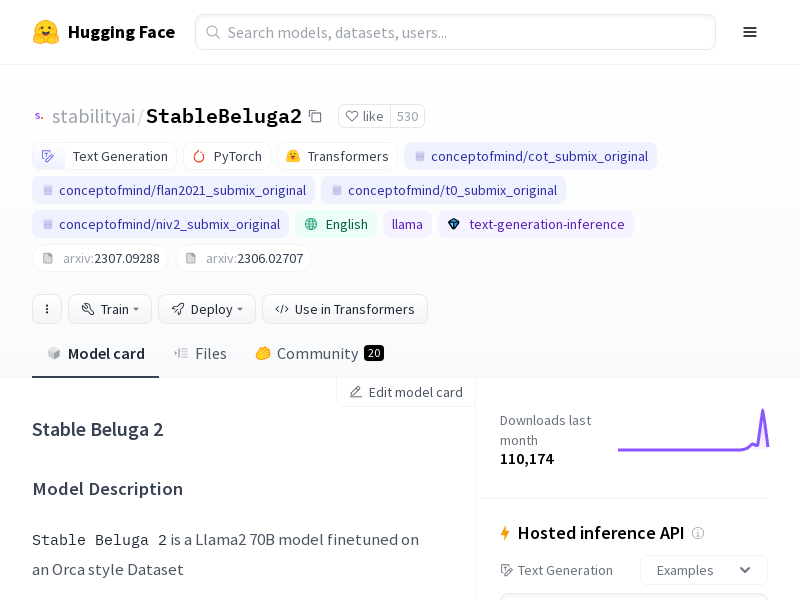Filter by Text Generation tag
The image size is (800, 600).
pos(105,156)
